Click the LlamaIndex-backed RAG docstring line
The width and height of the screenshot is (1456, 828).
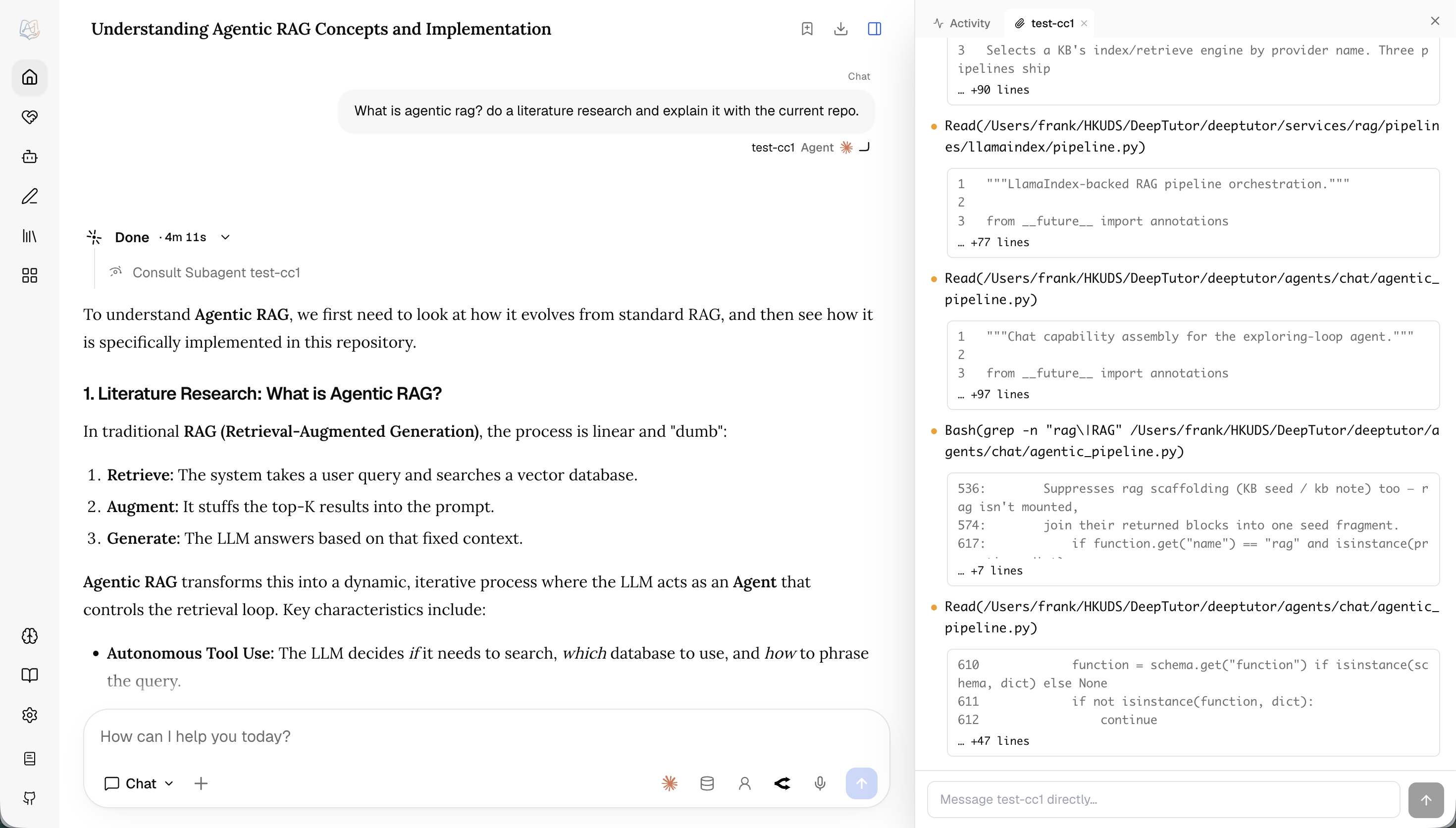coord(1168,184)
